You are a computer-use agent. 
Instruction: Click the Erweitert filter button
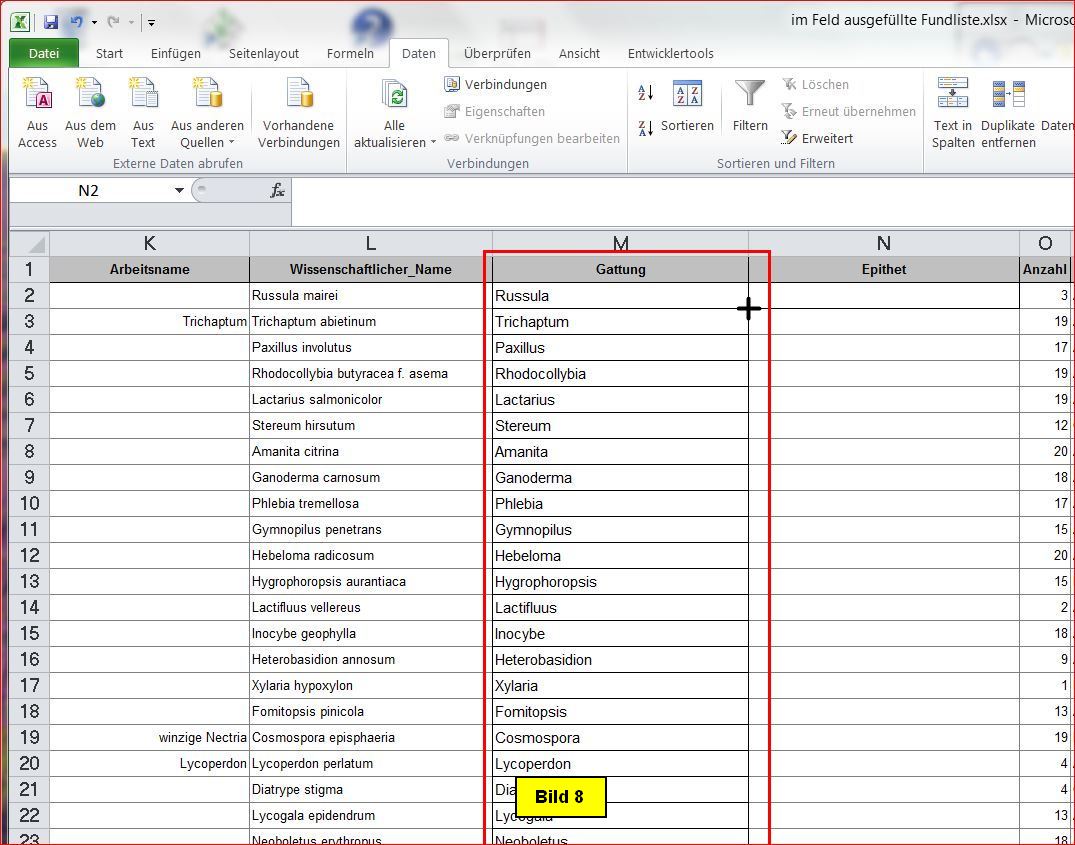tap(817, 138)
